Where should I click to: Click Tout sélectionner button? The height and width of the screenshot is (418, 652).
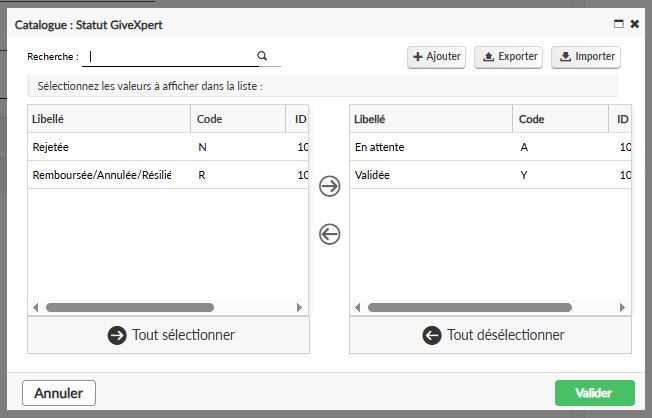click(169, 335)
